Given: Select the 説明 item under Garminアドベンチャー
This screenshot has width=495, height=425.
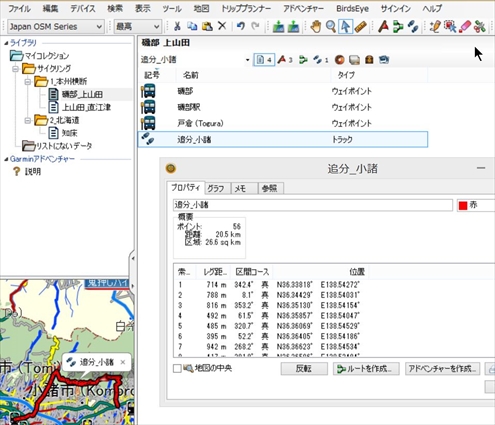Looking at the screenshot, I should tap(33, 172).
